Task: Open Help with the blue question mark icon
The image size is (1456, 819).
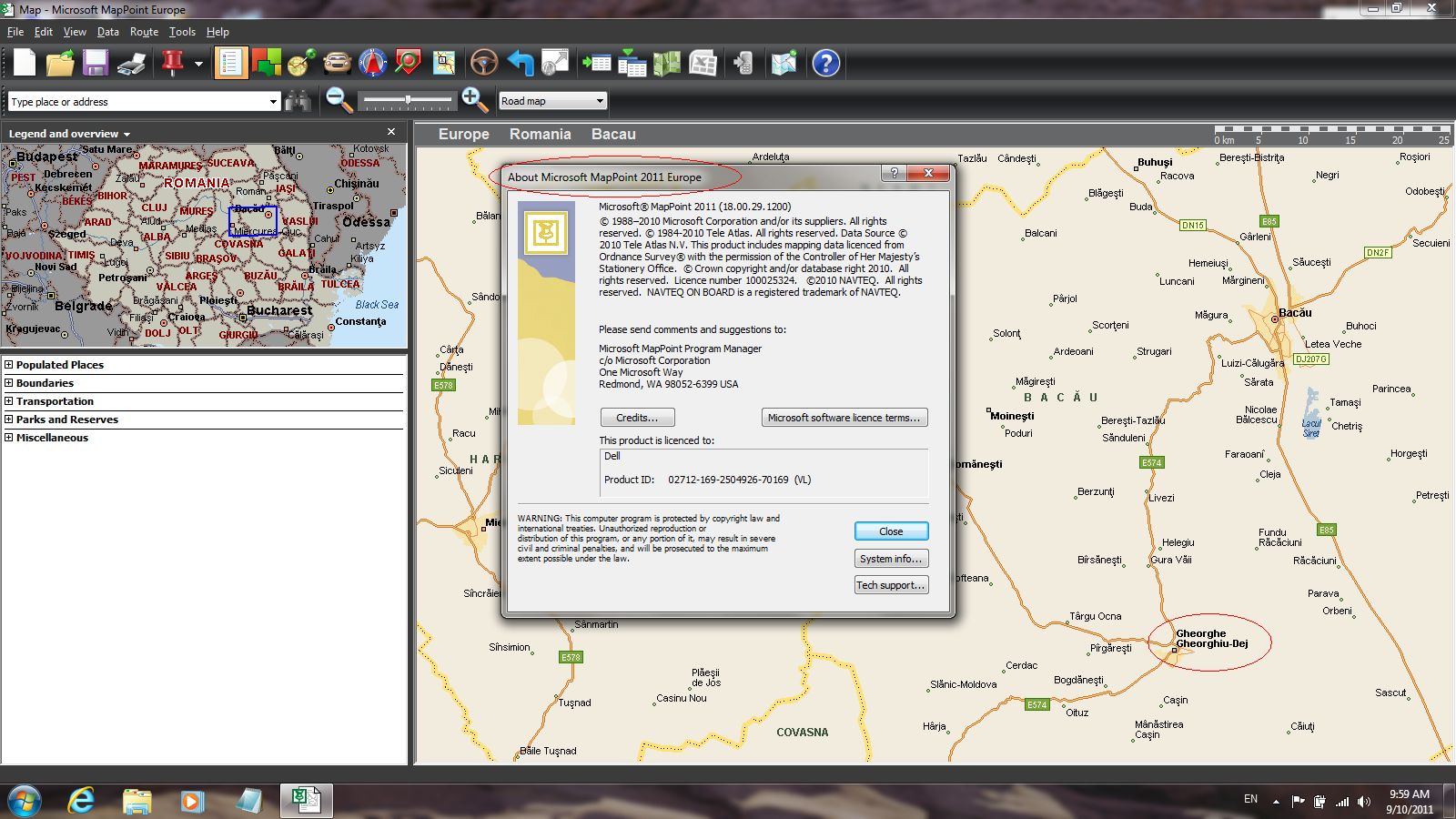Action: [825, 63]
